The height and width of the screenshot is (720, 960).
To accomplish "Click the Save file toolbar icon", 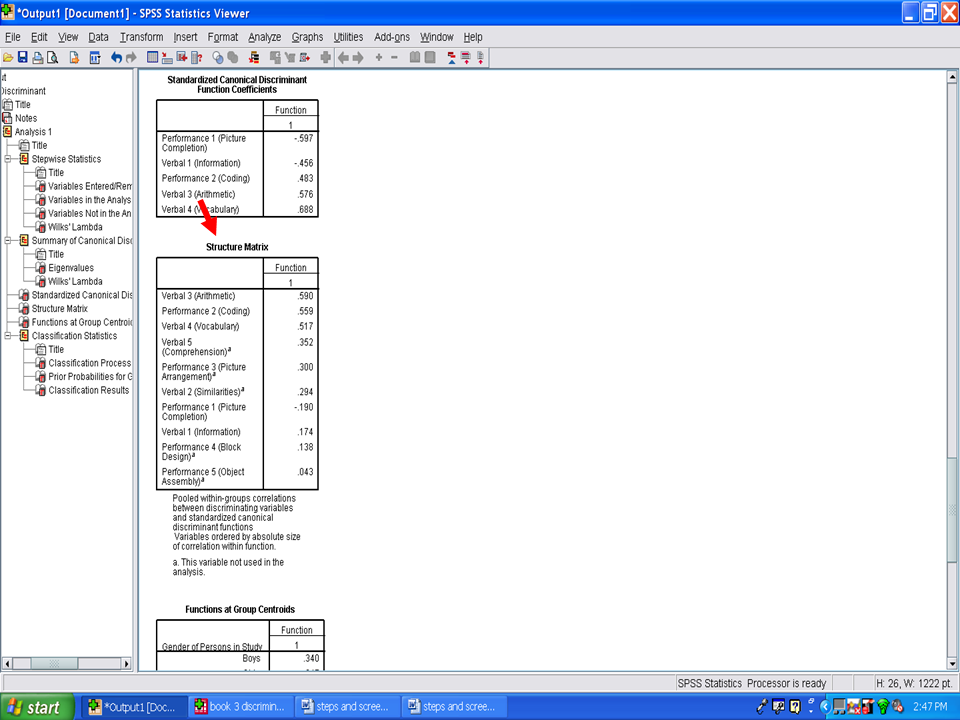I will click(22, 58).
